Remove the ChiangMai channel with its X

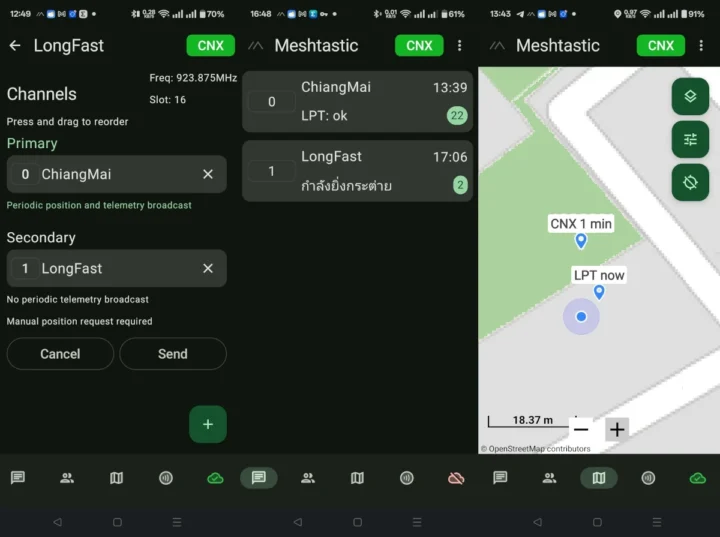tap(208, 174)
